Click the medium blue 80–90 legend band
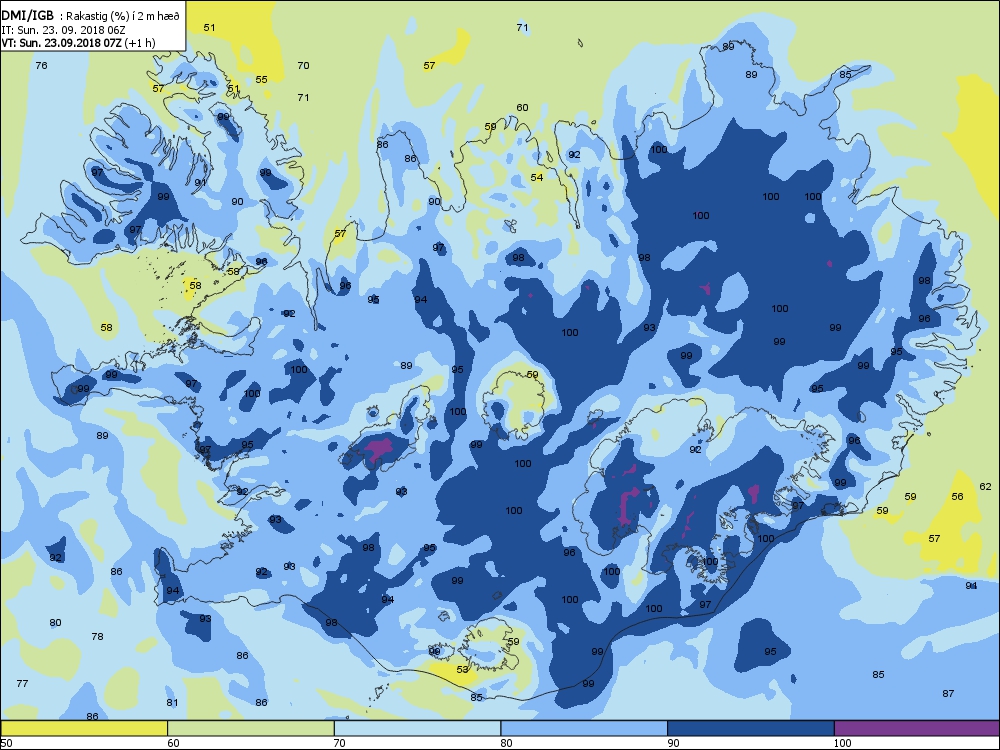The image size is (1000, 750). [x=584, y=728]
